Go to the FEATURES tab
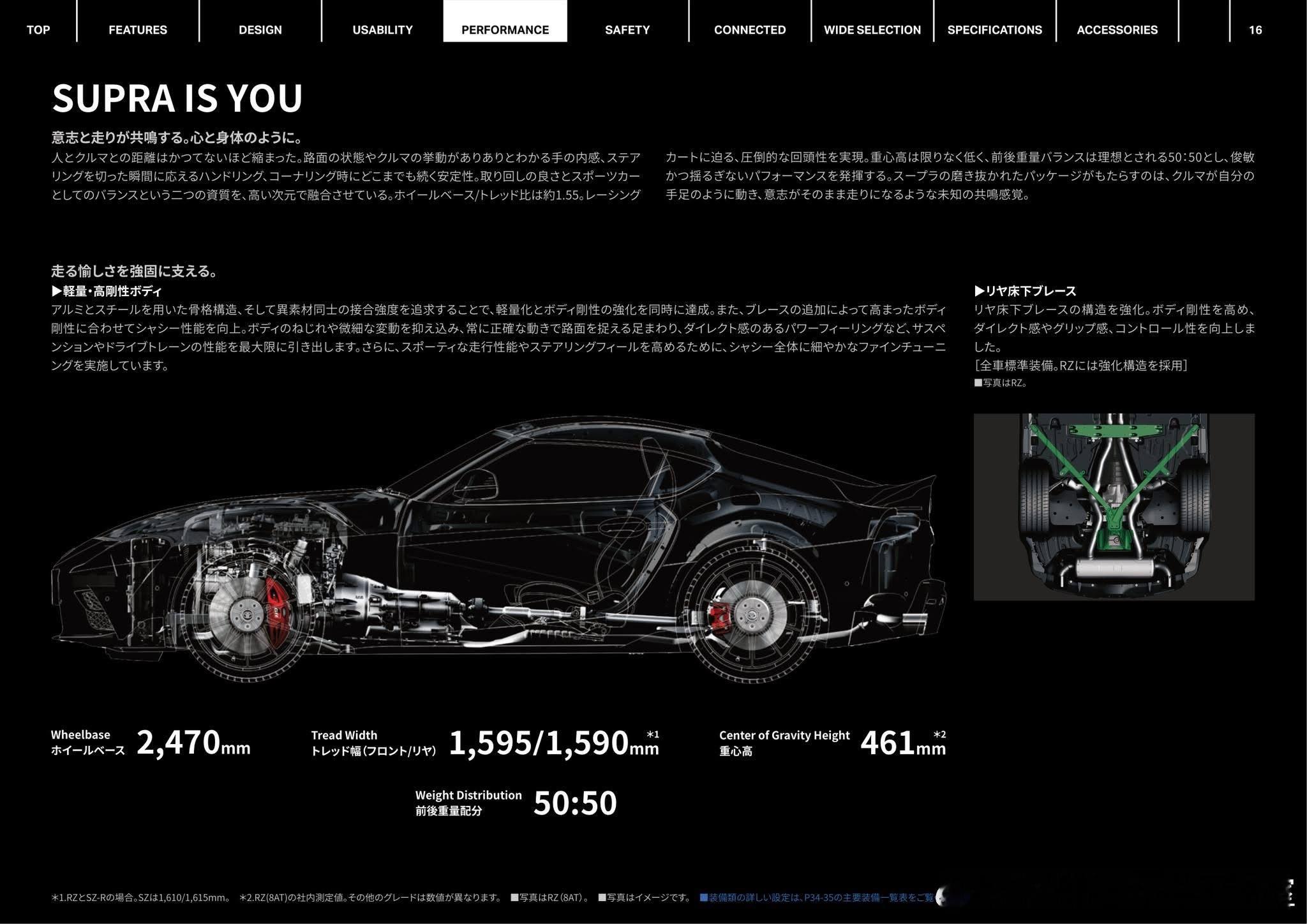Image resolution: width=1307 pixels, height=924 pixels. [138, 29]
